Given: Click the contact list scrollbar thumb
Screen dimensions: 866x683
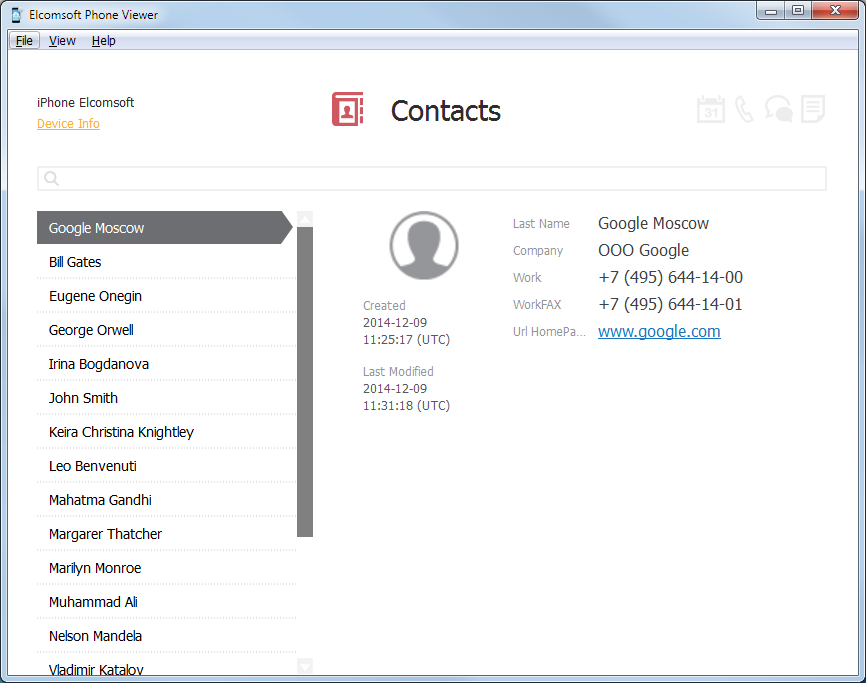Looking at the screenshot, I should tap(305, 380).
